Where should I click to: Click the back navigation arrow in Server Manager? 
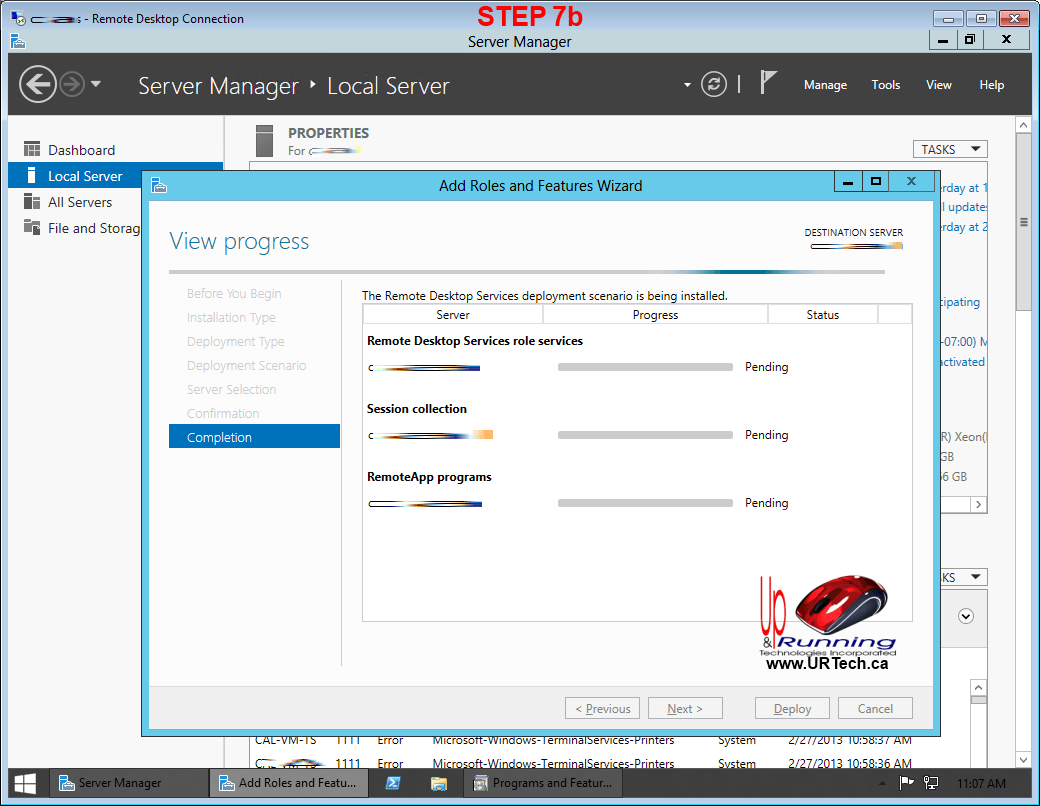tap(38, 84)
